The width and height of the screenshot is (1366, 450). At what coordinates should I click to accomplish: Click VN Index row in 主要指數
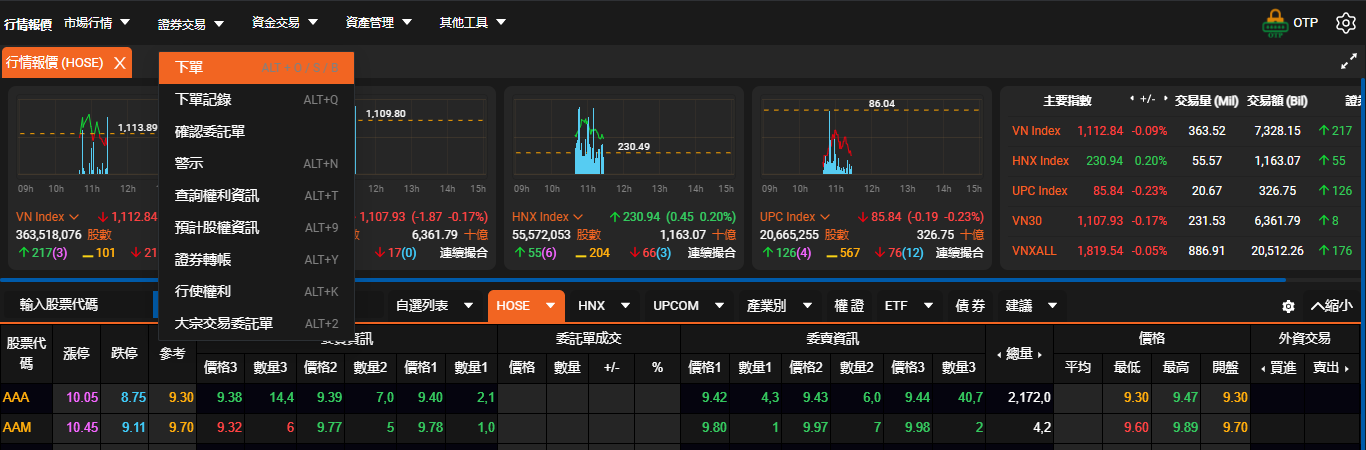click(x=1183, y=131)
